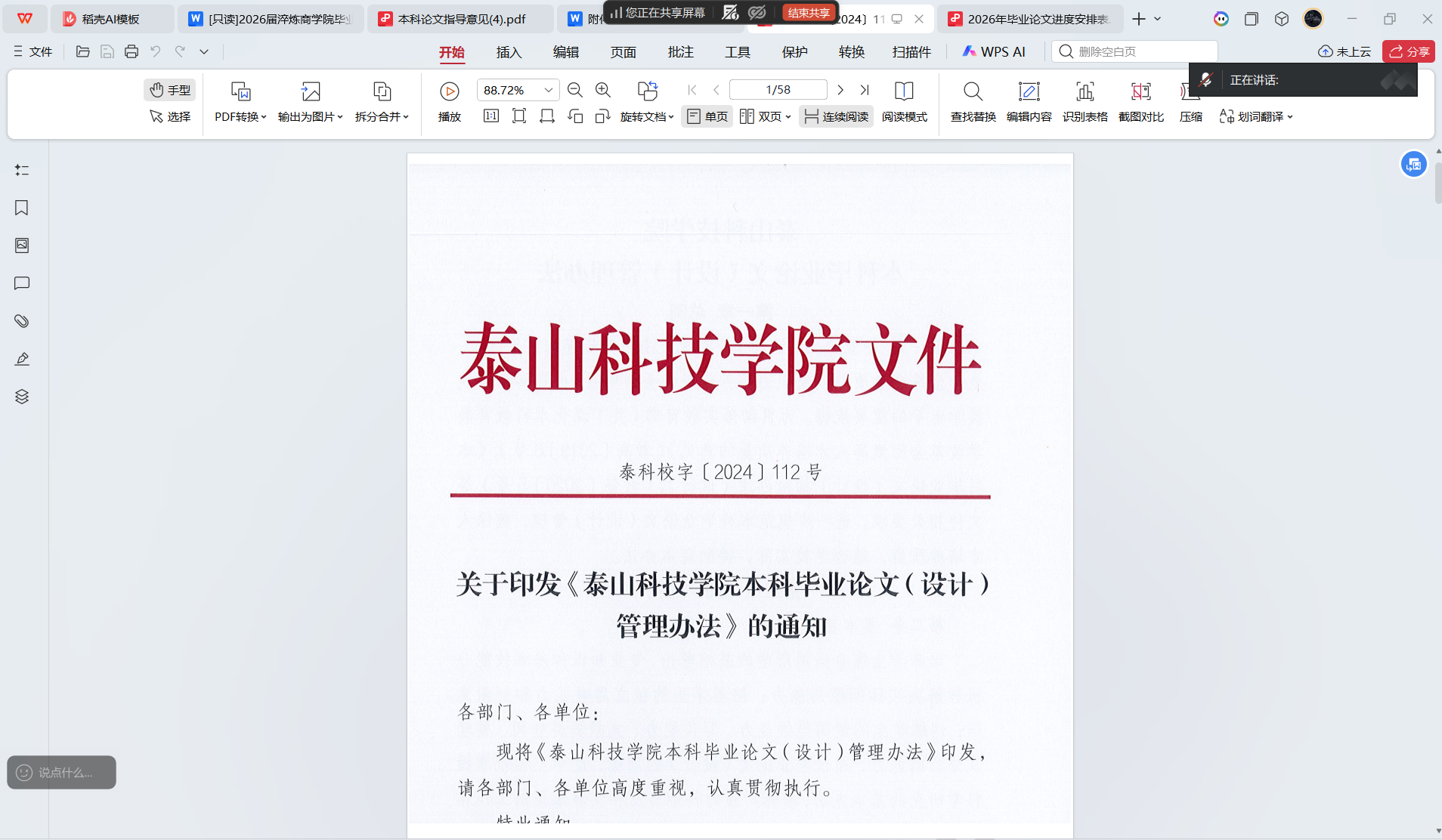Click the 识别表格 table recognition icon
Screen dimensions: 1442x840
pos(1085,92)
